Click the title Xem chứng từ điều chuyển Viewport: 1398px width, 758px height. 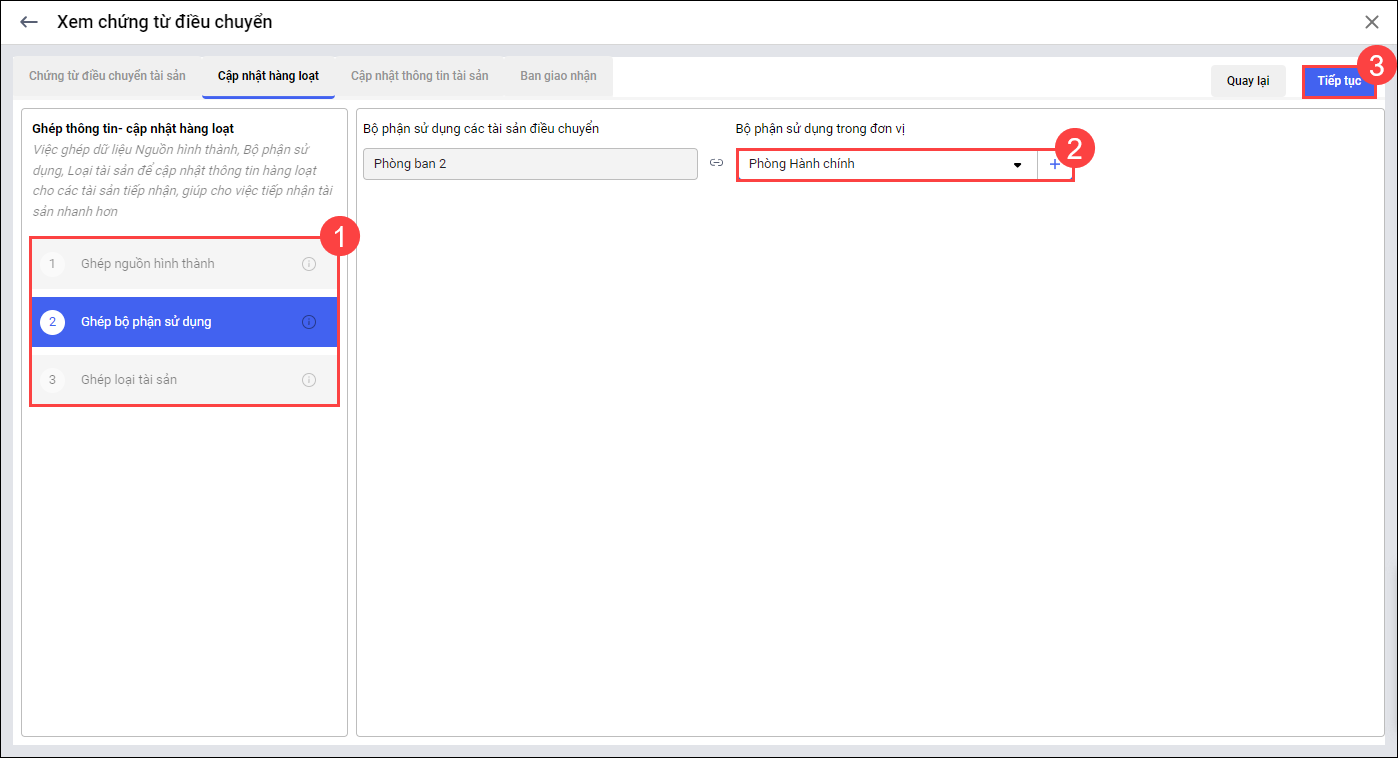(x=164, y=21)
